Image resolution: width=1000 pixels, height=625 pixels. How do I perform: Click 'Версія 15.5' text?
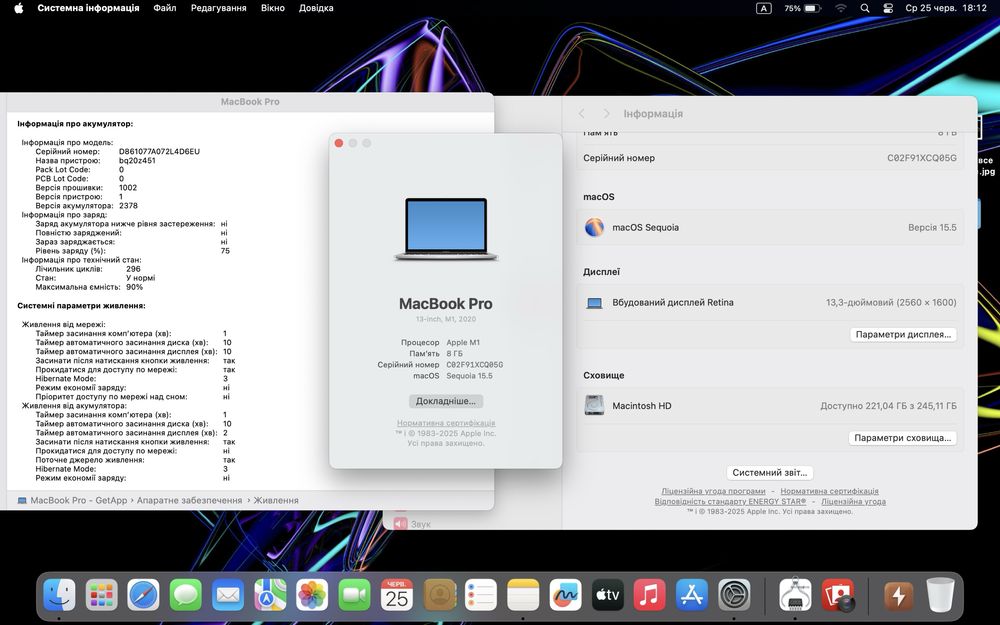click(x=932, y=227)
